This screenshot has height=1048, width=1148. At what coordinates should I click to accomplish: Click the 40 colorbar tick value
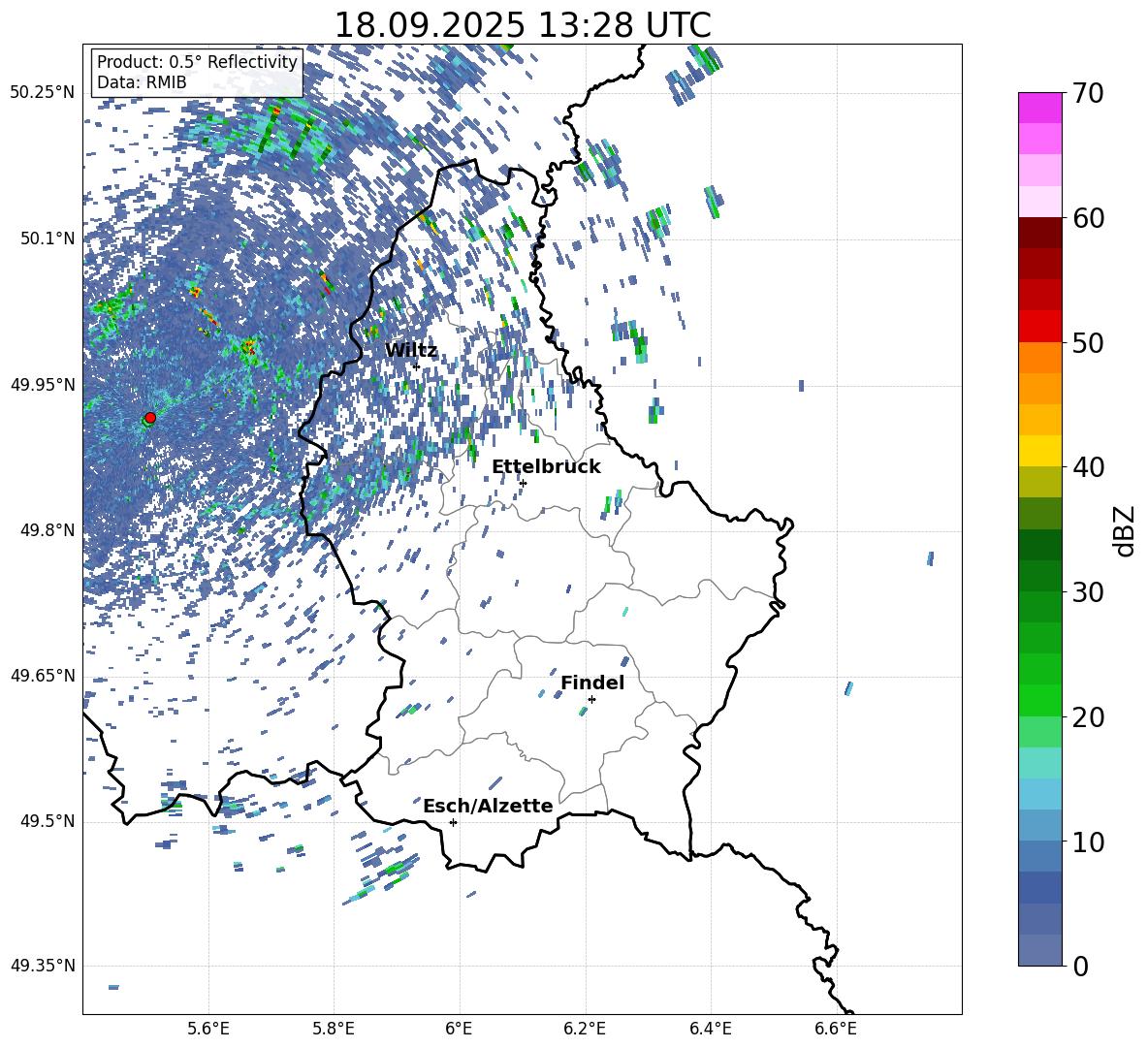[1088, 467]
